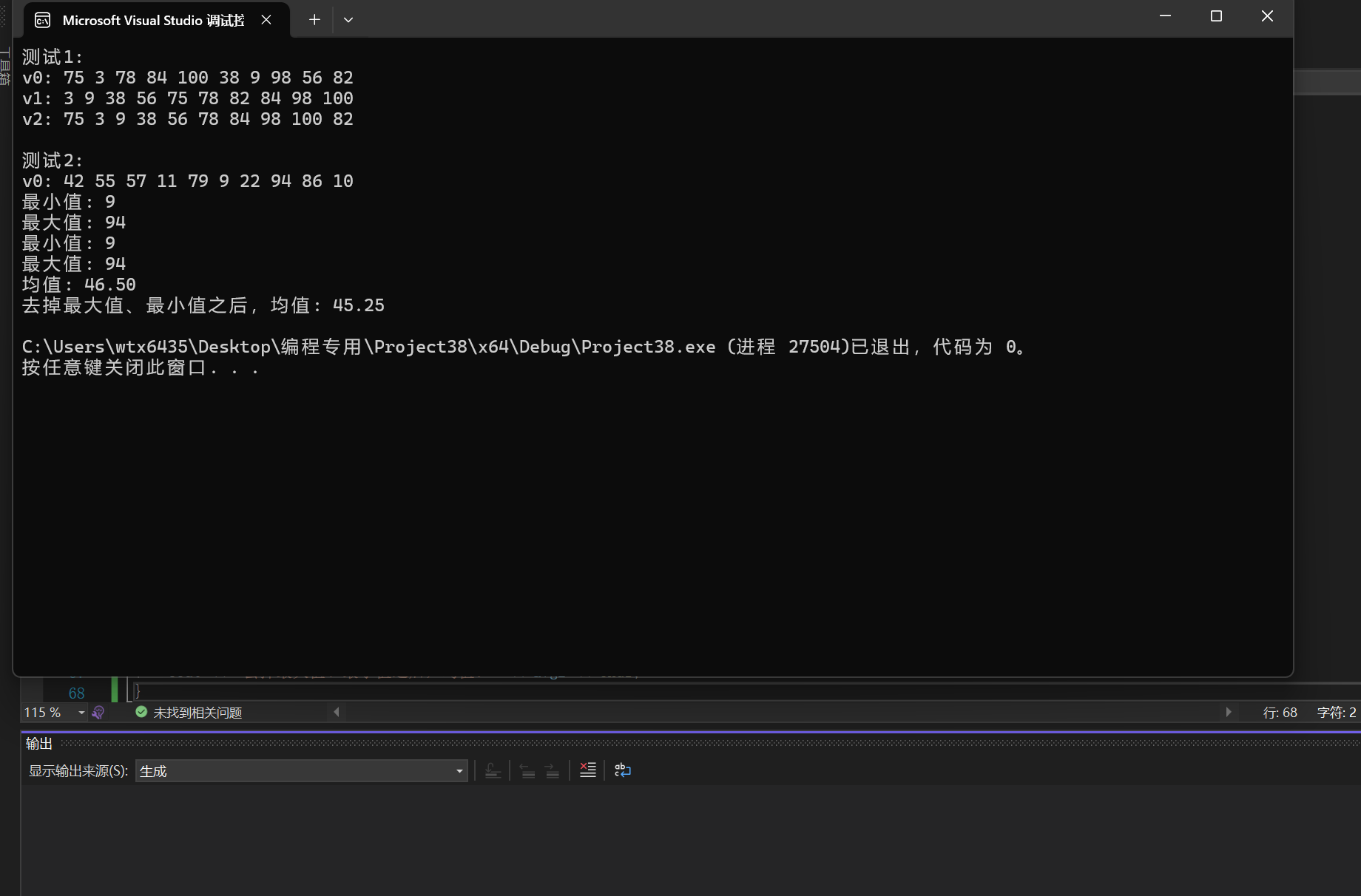Viewport: 1361px width, 896px height.
Task: Click the 按任意键关闭此窗口 message
Action: click(x=141, y=367)
